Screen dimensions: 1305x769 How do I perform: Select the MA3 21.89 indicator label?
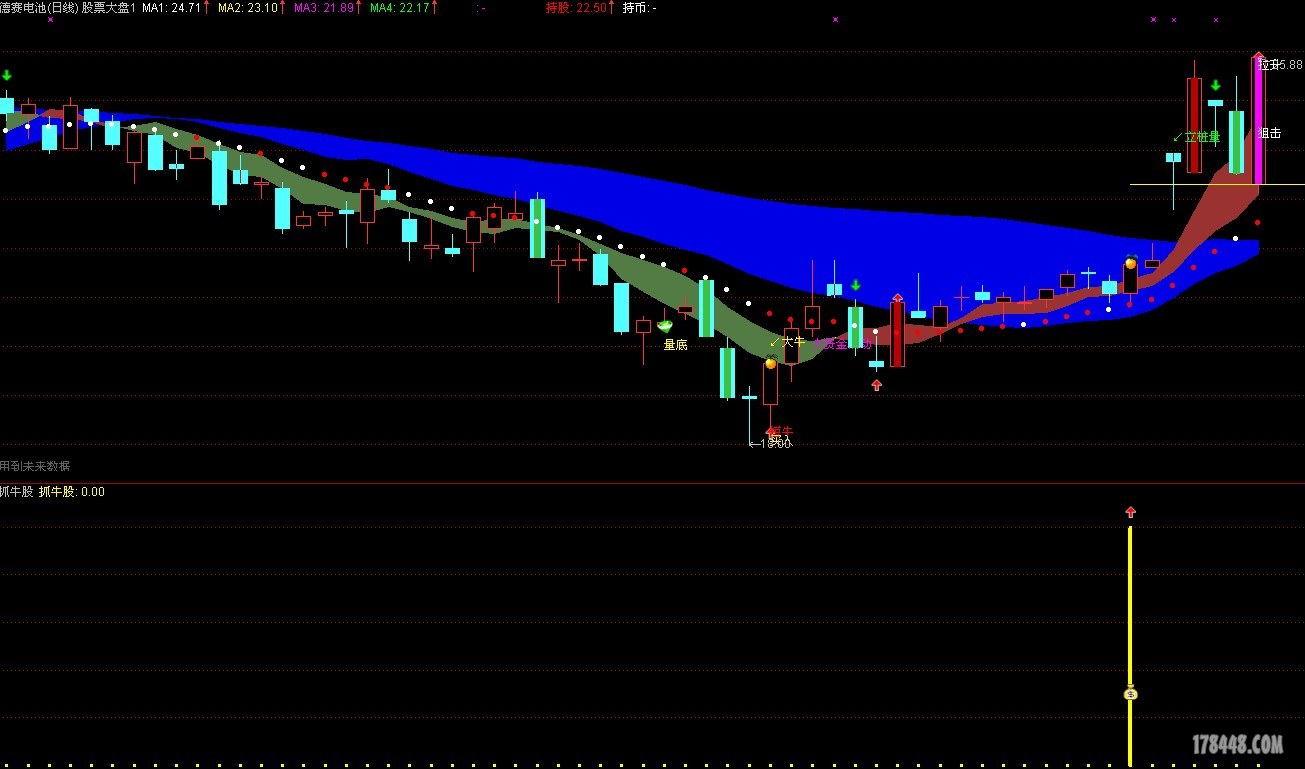click(324, 7)
